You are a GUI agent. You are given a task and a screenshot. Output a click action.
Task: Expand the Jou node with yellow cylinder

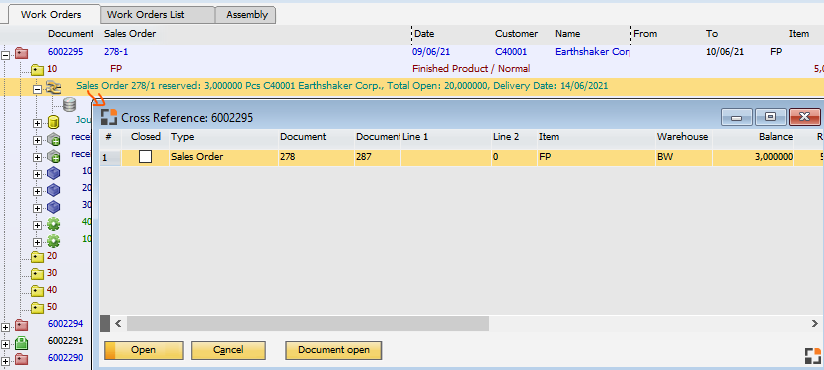[x=37, y=124]
